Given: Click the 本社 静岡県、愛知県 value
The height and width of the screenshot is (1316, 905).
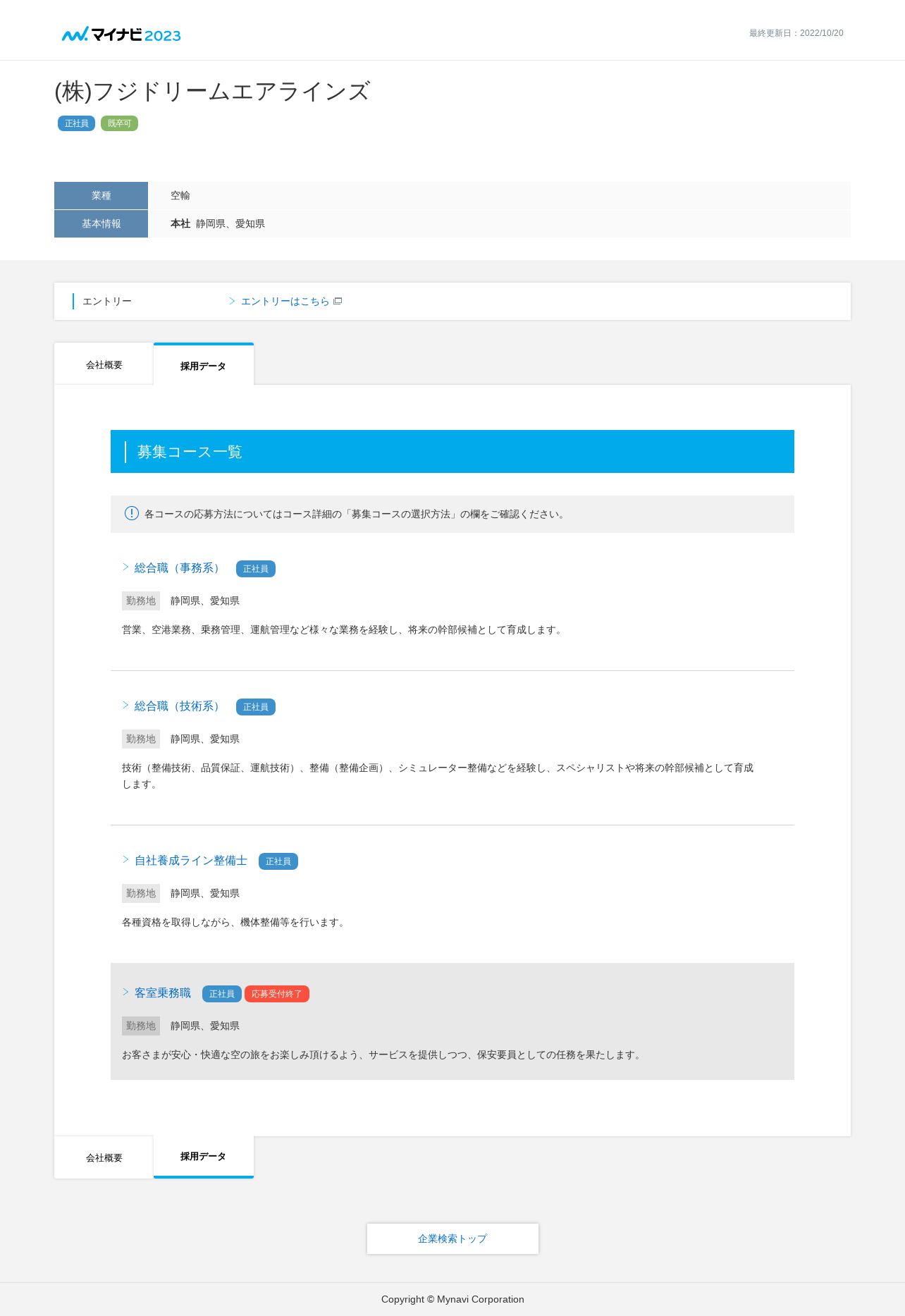Looking at the screenshot, I should (x=218, y=223).
